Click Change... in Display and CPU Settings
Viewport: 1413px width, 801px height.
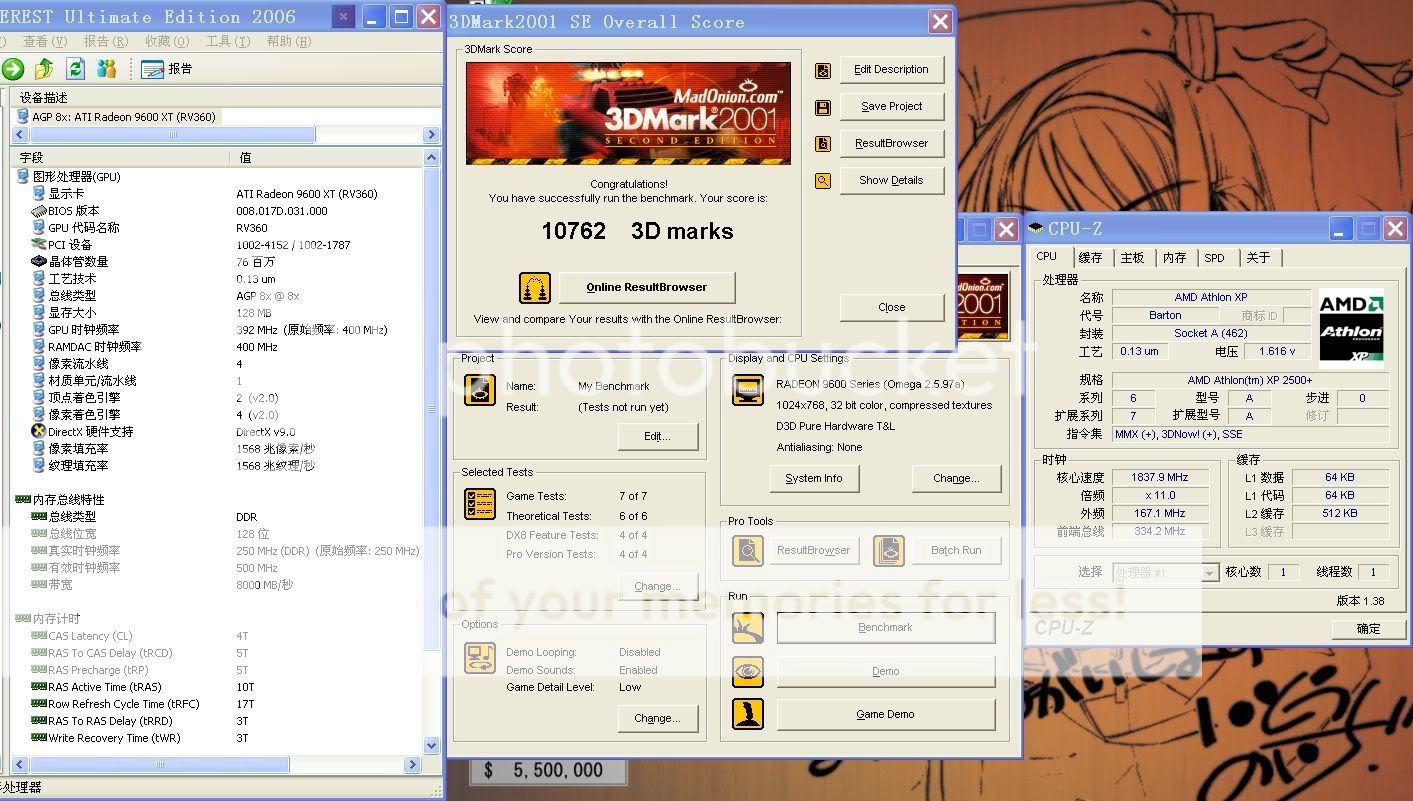click(956, 479)
